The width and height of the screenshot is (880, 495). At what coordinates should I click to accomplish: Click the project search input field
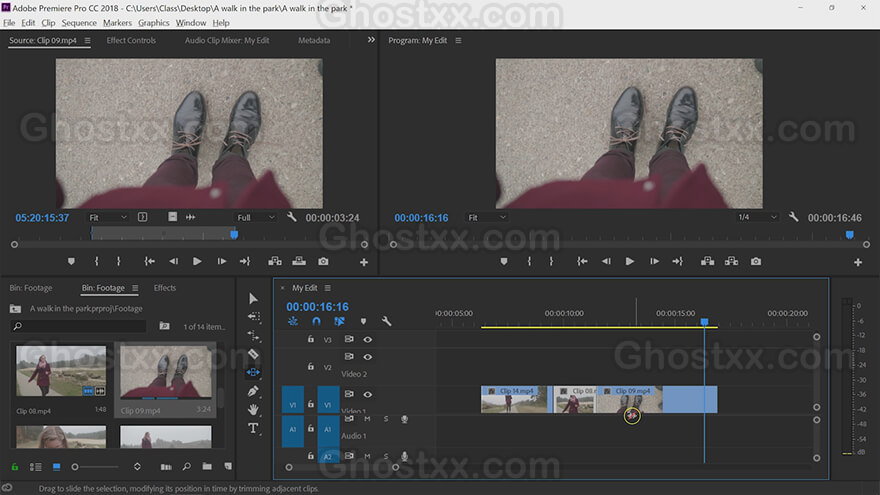click(79, 326)
